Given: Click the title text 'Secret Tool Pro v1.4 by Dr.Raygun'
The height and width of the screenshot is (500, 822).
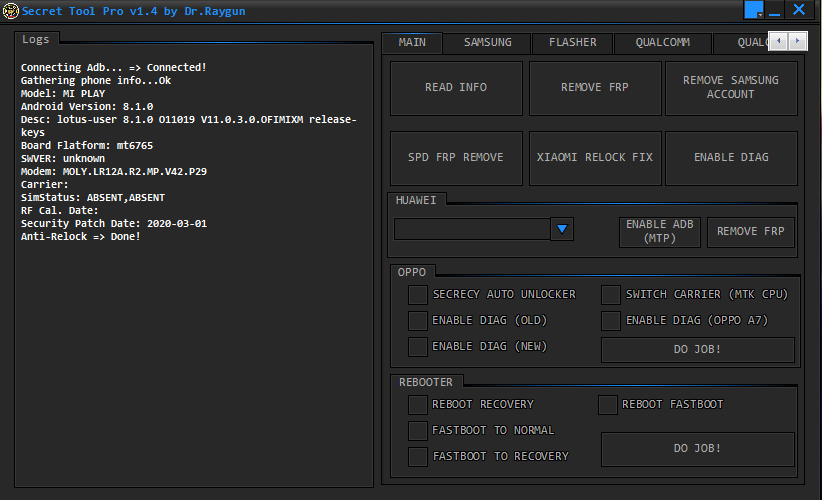Looking at the screenshot, I should (134, 11).
